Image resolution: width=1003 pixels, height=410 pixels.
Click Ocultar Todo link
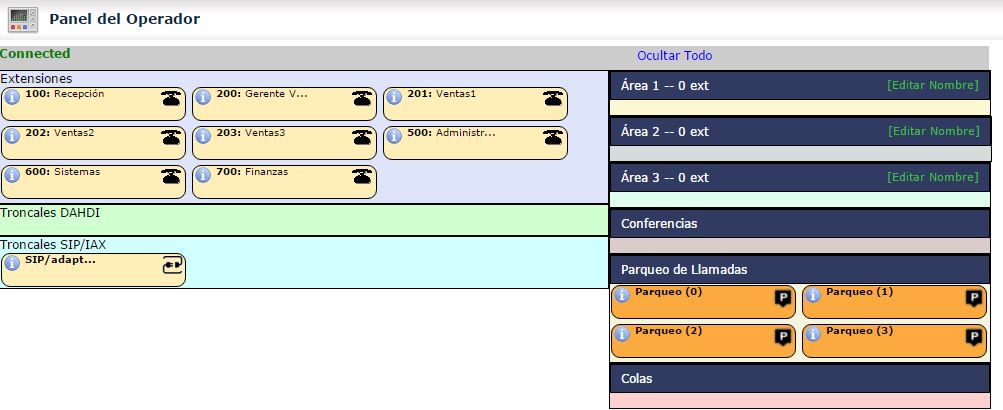coord(674,56)
